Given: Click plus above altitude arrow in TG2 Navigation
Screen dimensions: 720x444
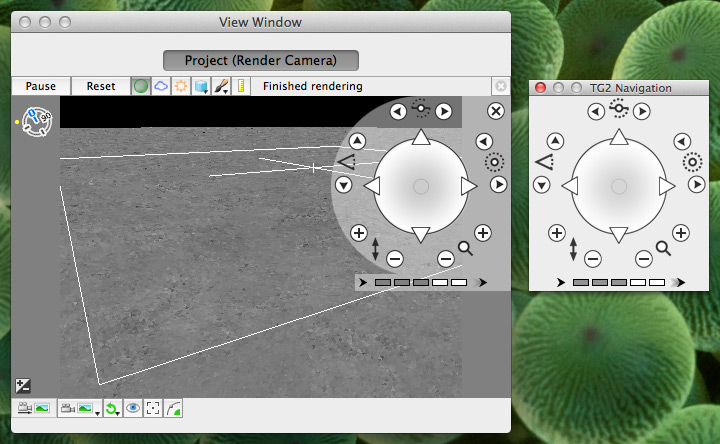Looking at the screenshot, I should click(557, 233).
